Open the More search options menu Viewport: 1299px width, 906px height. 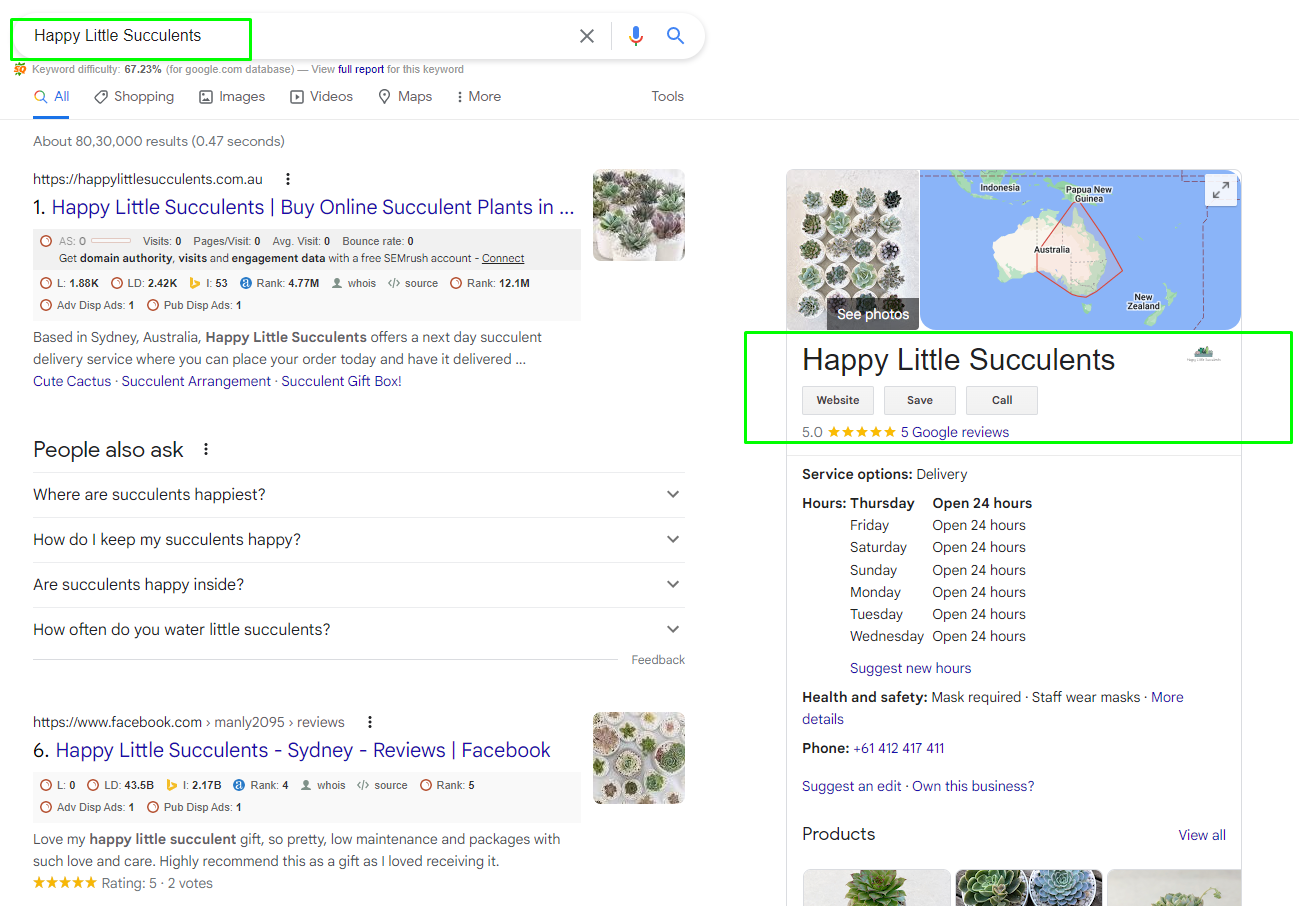pyautogui.click(x=478, y=97)
